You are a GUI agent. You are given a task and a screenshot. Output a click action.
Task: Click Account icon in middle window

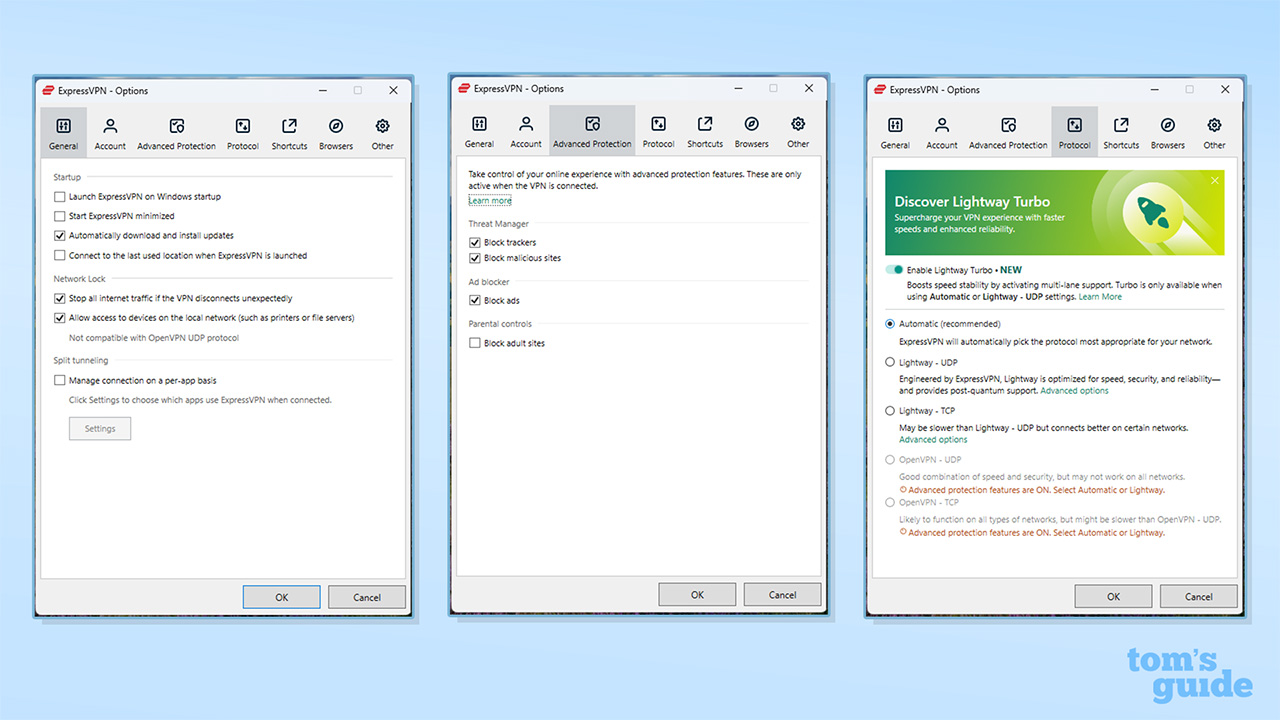pyautogui.click(x=526, y=124)
